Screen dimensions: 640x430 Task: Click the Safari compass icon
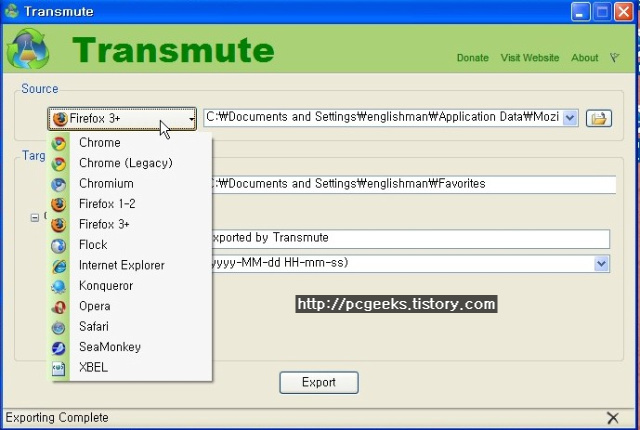[x=59, y=327]
